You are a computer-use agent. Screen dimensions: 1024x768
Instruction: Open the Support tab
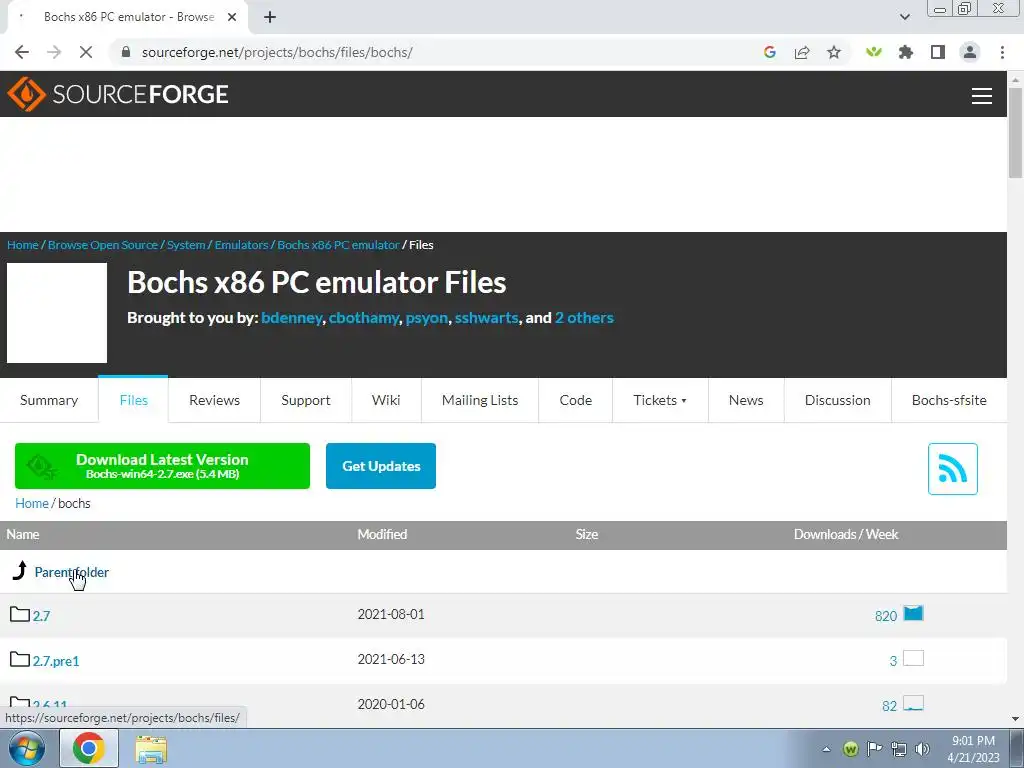[x=306, y=400]
